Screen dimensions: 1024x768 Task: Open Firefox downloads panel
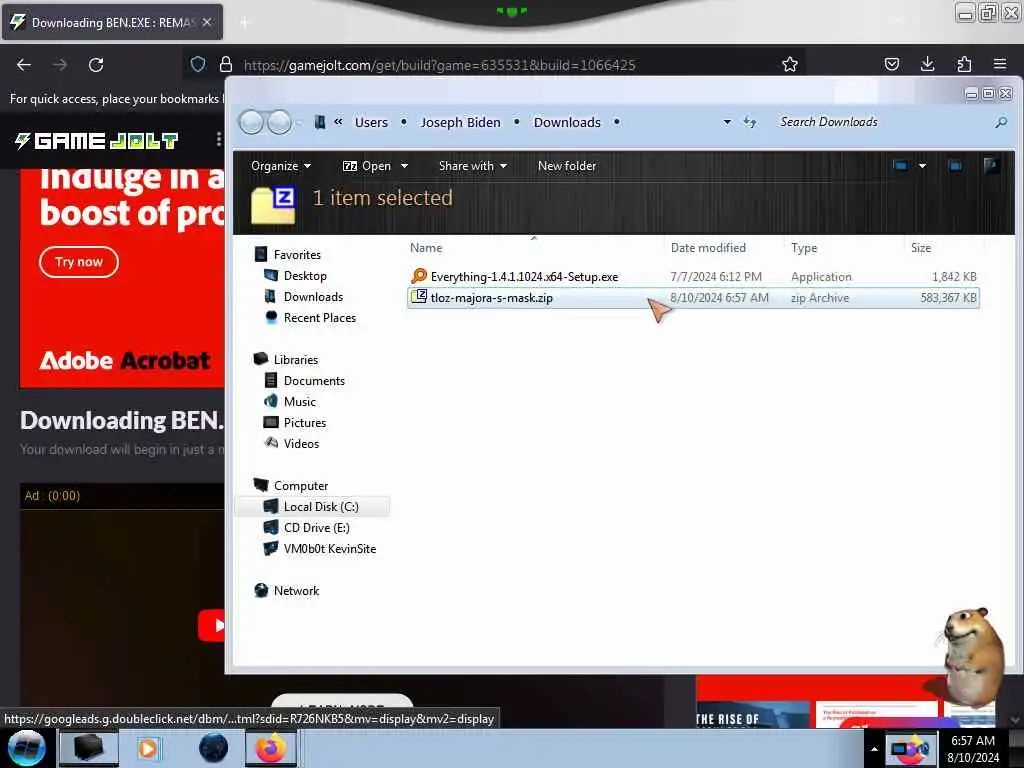pos(927,64)
